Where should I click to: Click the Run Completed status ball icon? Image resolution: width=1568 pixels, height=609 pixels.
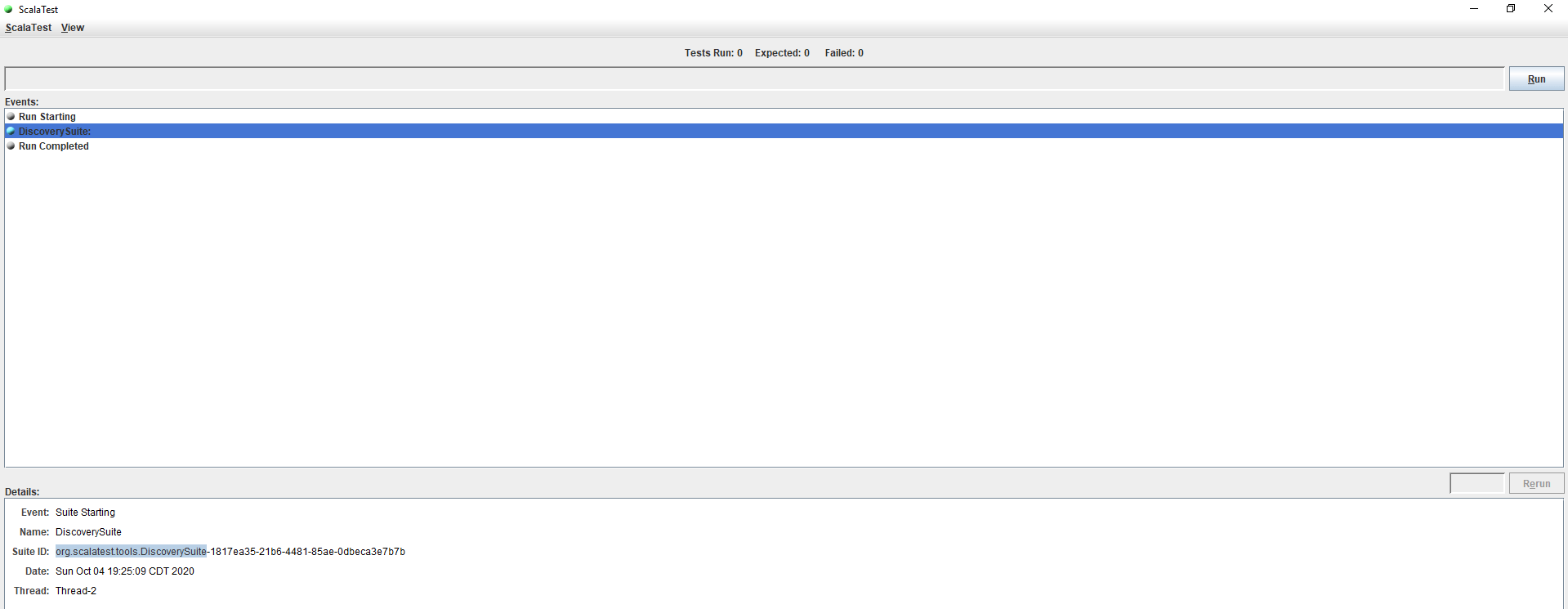11,146
